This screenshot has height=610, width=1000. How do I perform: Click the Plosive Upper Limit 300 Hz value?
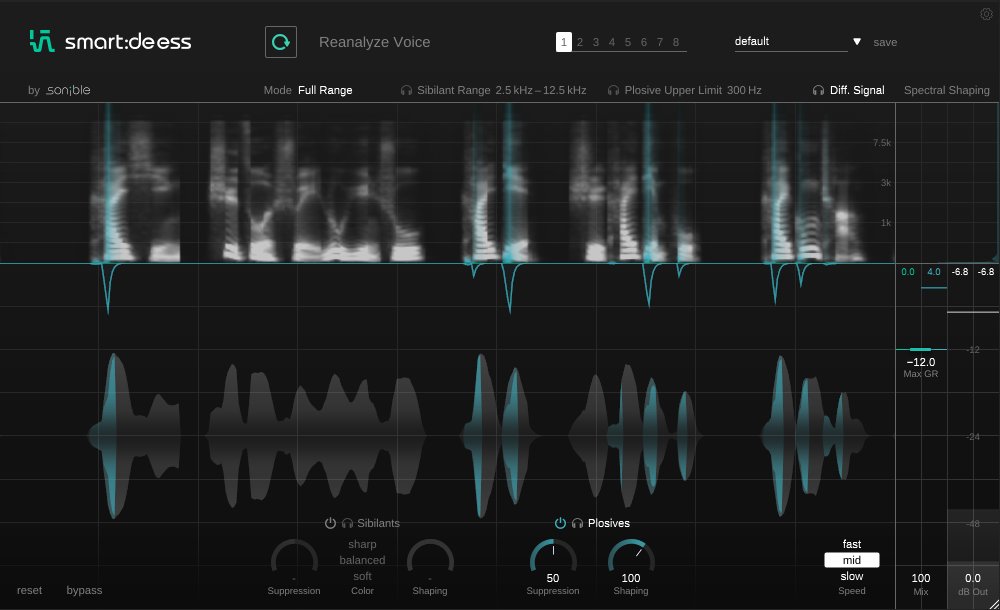click(744, 91)
